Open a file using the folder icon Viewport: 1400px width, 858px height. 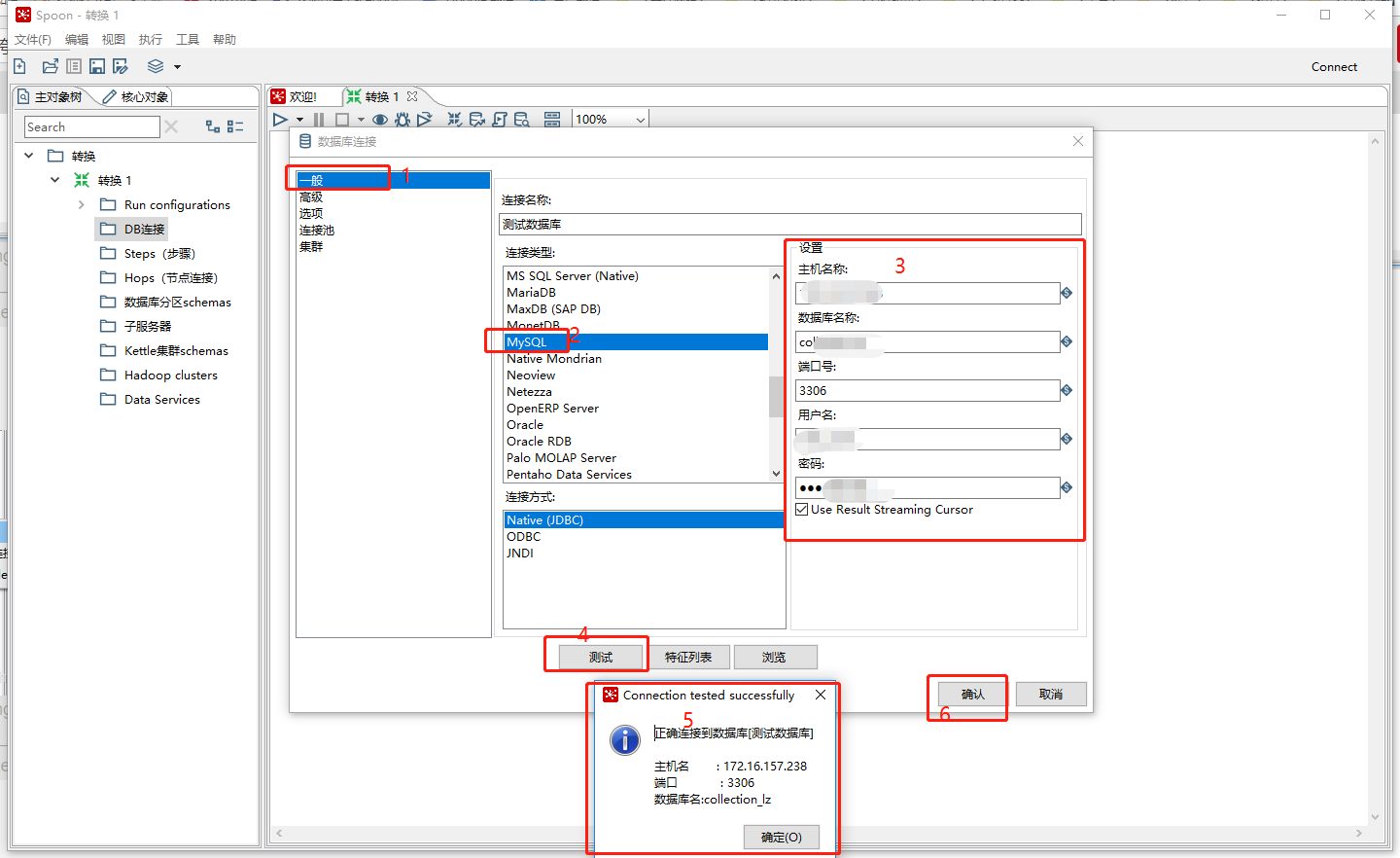[50, 66]
